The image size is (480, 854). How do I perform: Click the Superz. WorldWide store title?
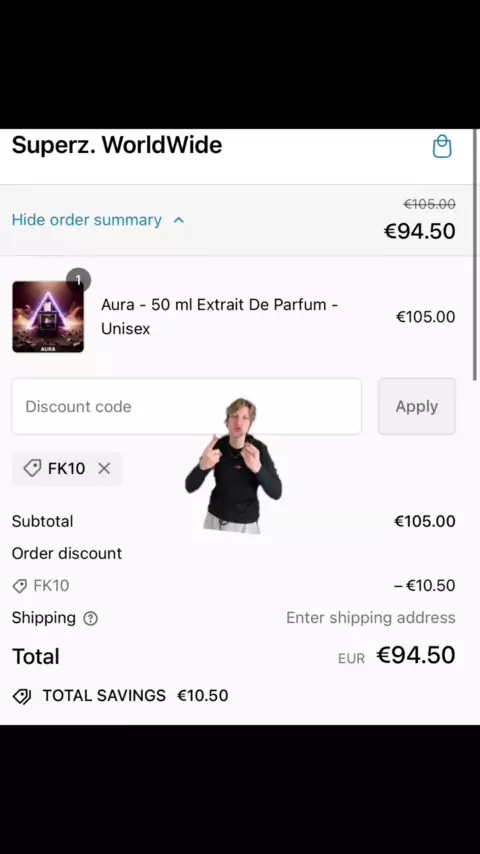coord(117,145)
